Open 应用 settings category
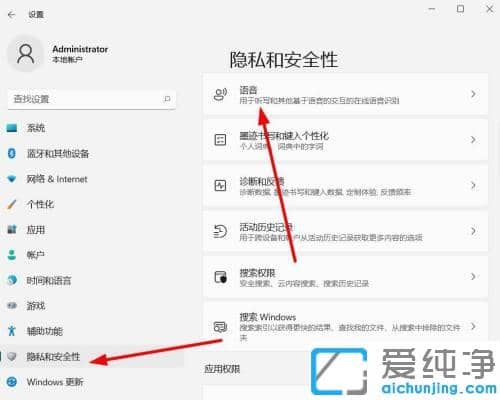This screenshot has height=400, width=500. coord(92,230)
